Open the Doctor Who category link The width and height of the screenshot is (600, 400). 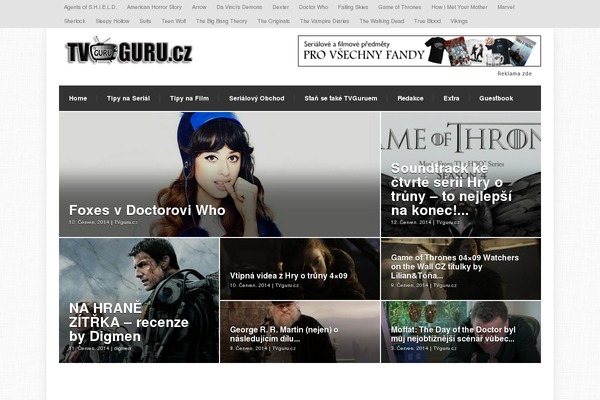[313, 7]
